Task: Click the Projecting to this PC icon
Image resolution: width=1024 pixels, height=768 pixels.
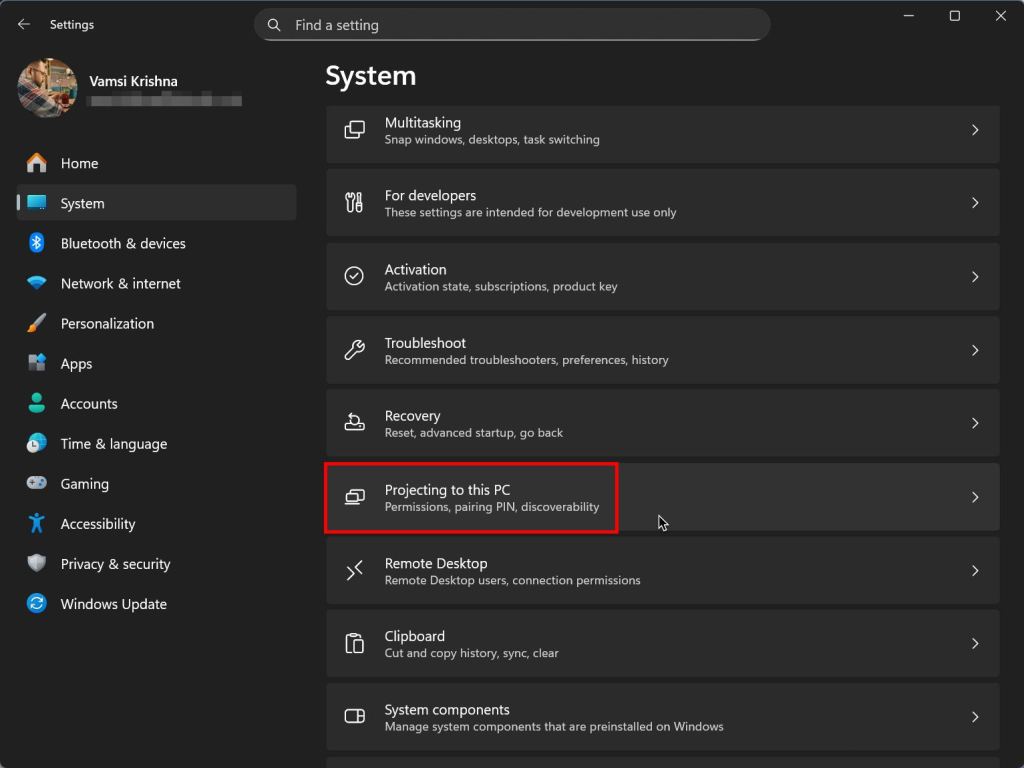Action: pyautogui.click(x=355, y=497)
